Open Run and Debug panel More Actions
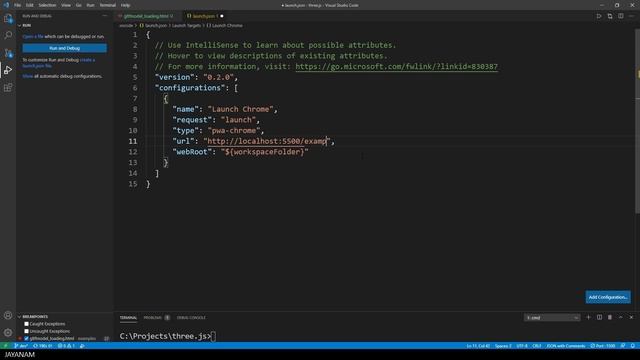The height and width of the screenshot is (360, 640). pos(105,16)
